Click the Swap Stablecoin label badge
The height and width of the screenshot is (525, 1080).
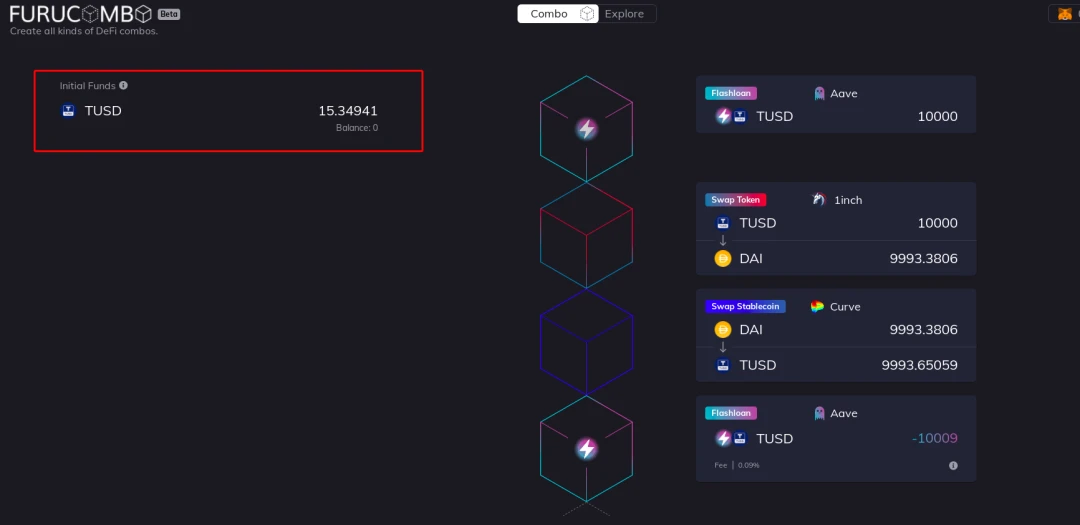pyautogui.click(x=745, y=307)
